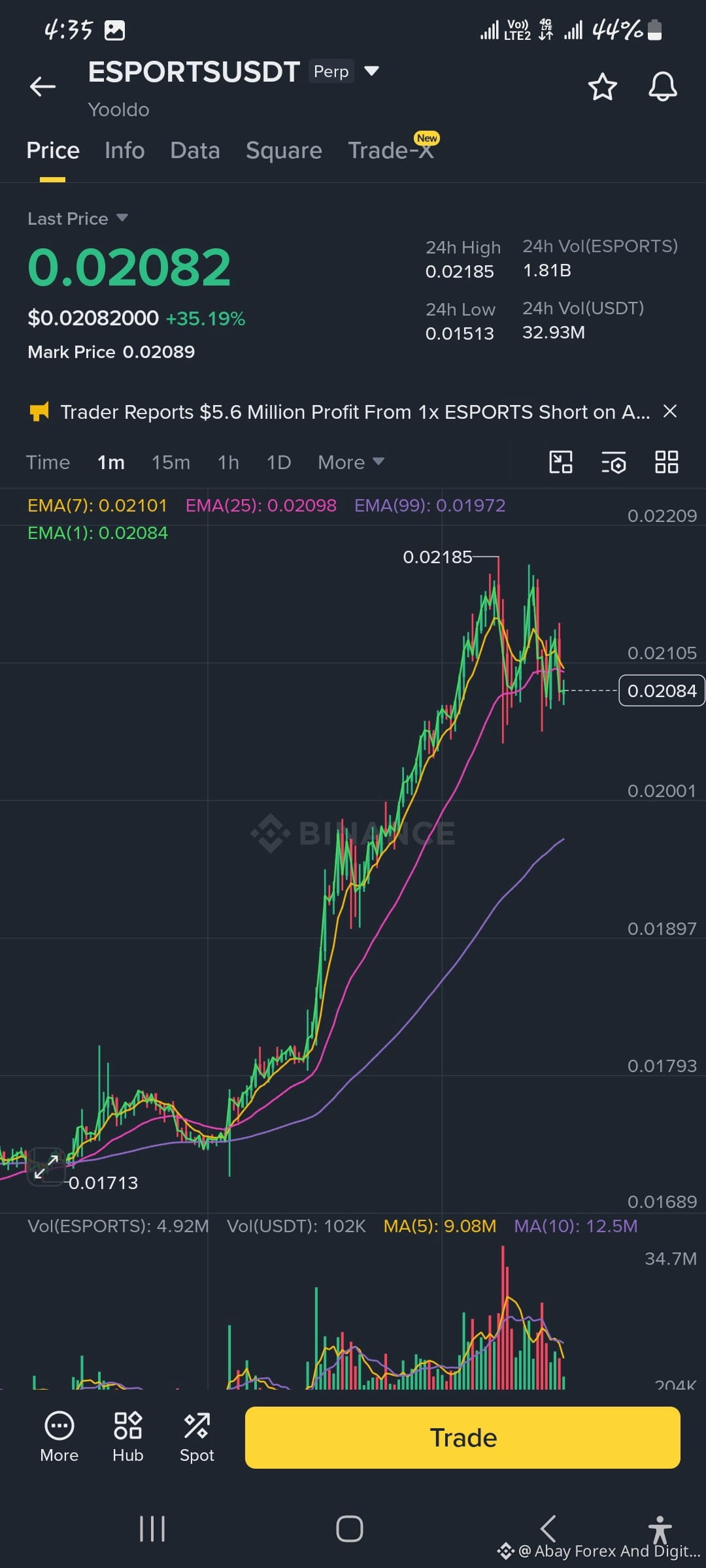Tap the gallery notification icon in status bar

tap(114, 30)
